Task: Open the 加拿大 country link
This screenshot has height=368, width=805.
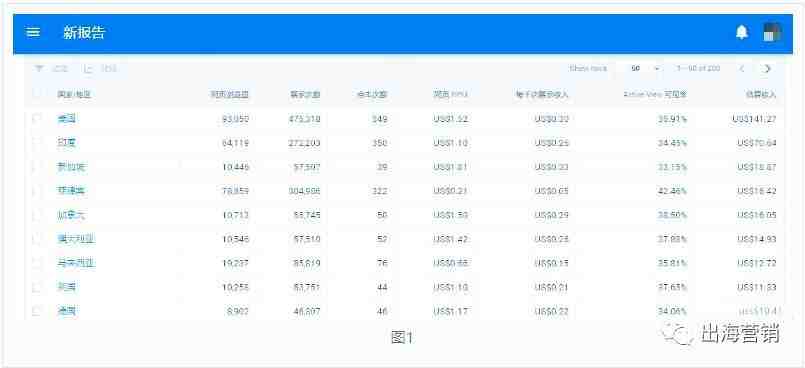Action: pyautogui.click(x=71, y=215)
